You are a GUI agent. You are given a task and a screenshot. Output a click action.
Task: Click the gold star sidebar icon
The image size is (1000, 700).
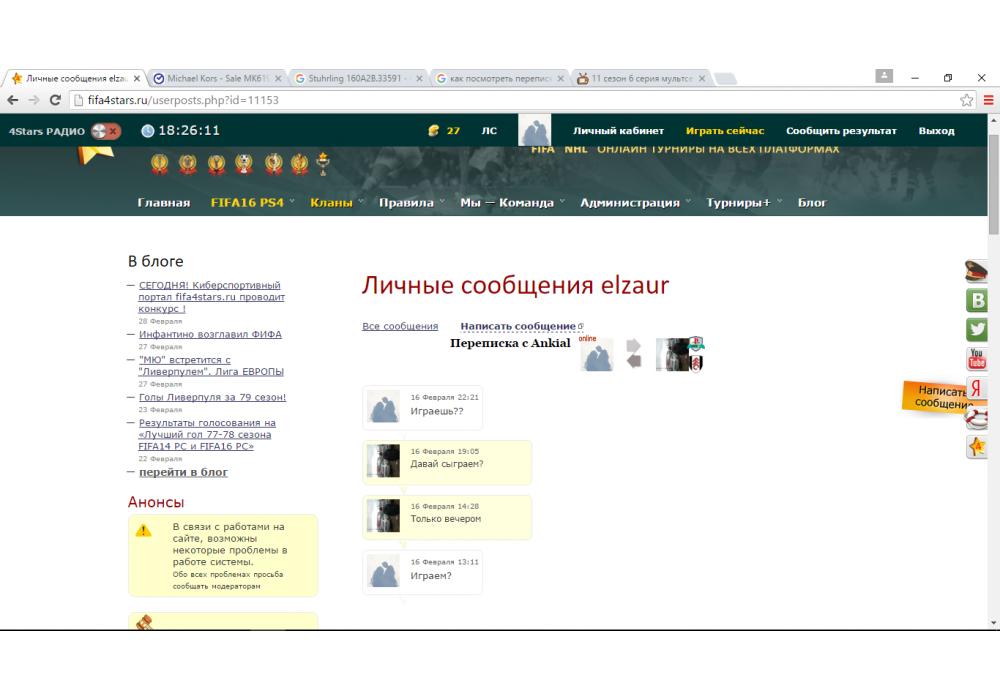[976, 447]
